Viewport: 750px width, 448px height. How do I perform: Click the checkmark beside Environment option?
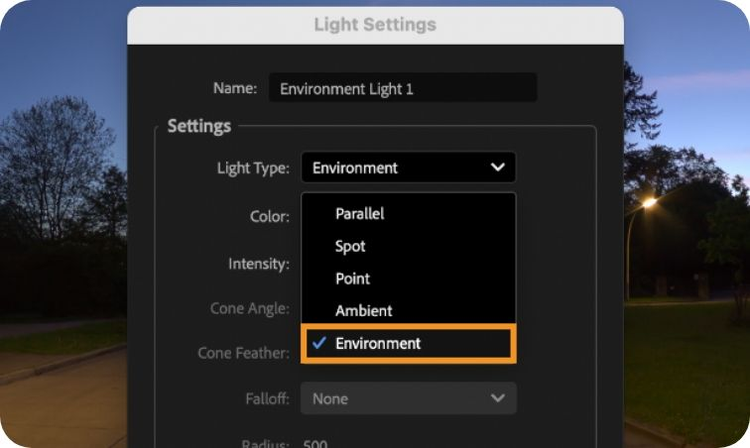(319, 343)
